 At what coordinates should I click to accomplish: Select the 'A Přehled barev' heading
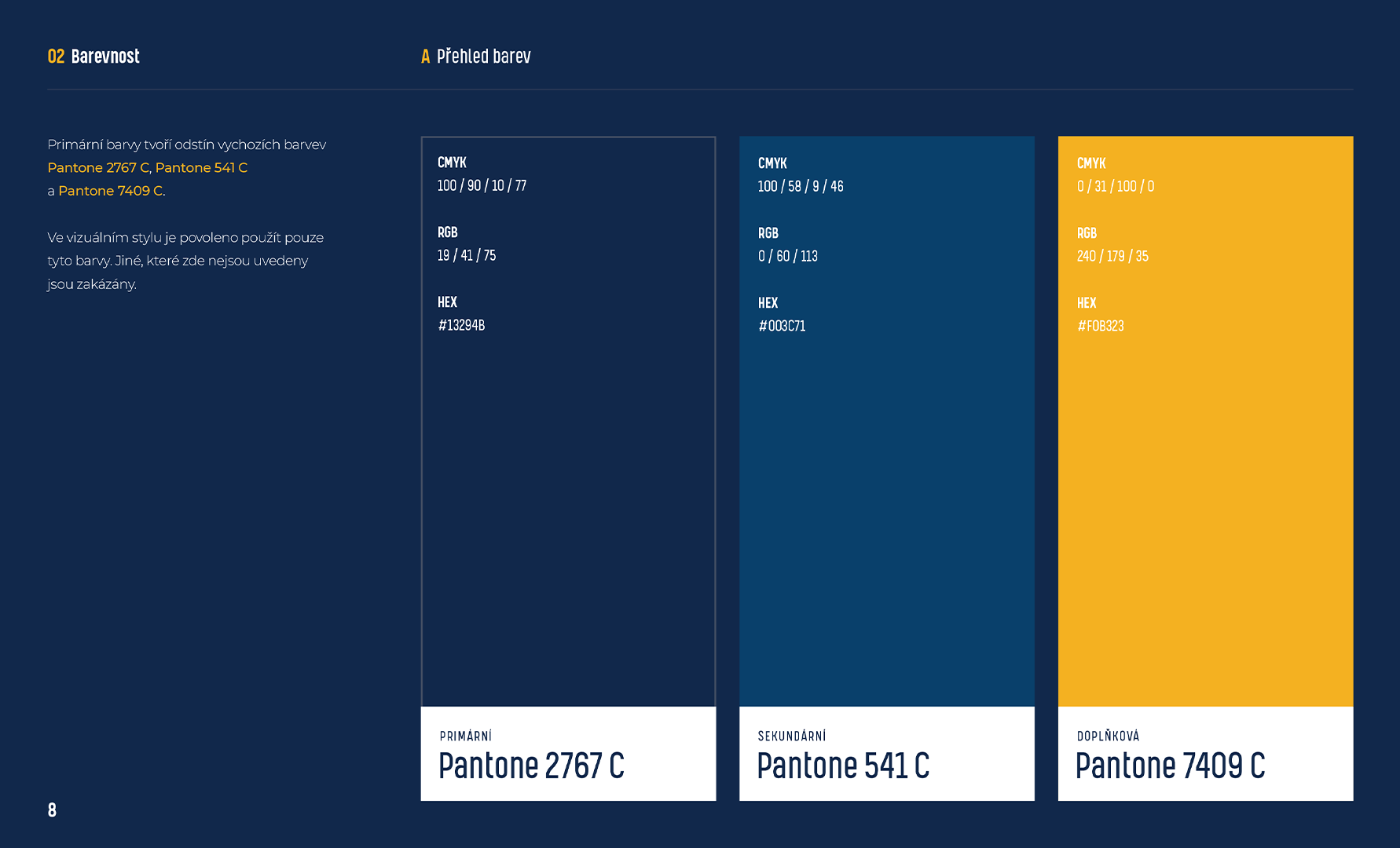[476, 57]
